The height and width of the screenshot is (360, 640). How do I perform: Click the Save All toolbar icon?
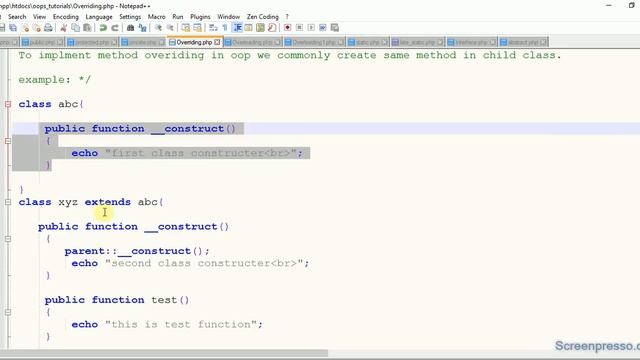pos(13,28)
